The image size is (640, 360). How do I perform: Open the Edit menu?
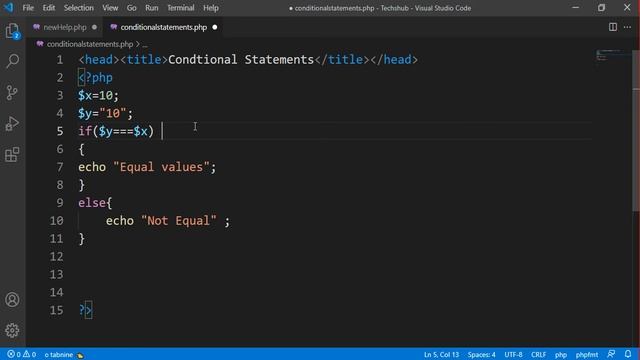click(x=49, y=8)
